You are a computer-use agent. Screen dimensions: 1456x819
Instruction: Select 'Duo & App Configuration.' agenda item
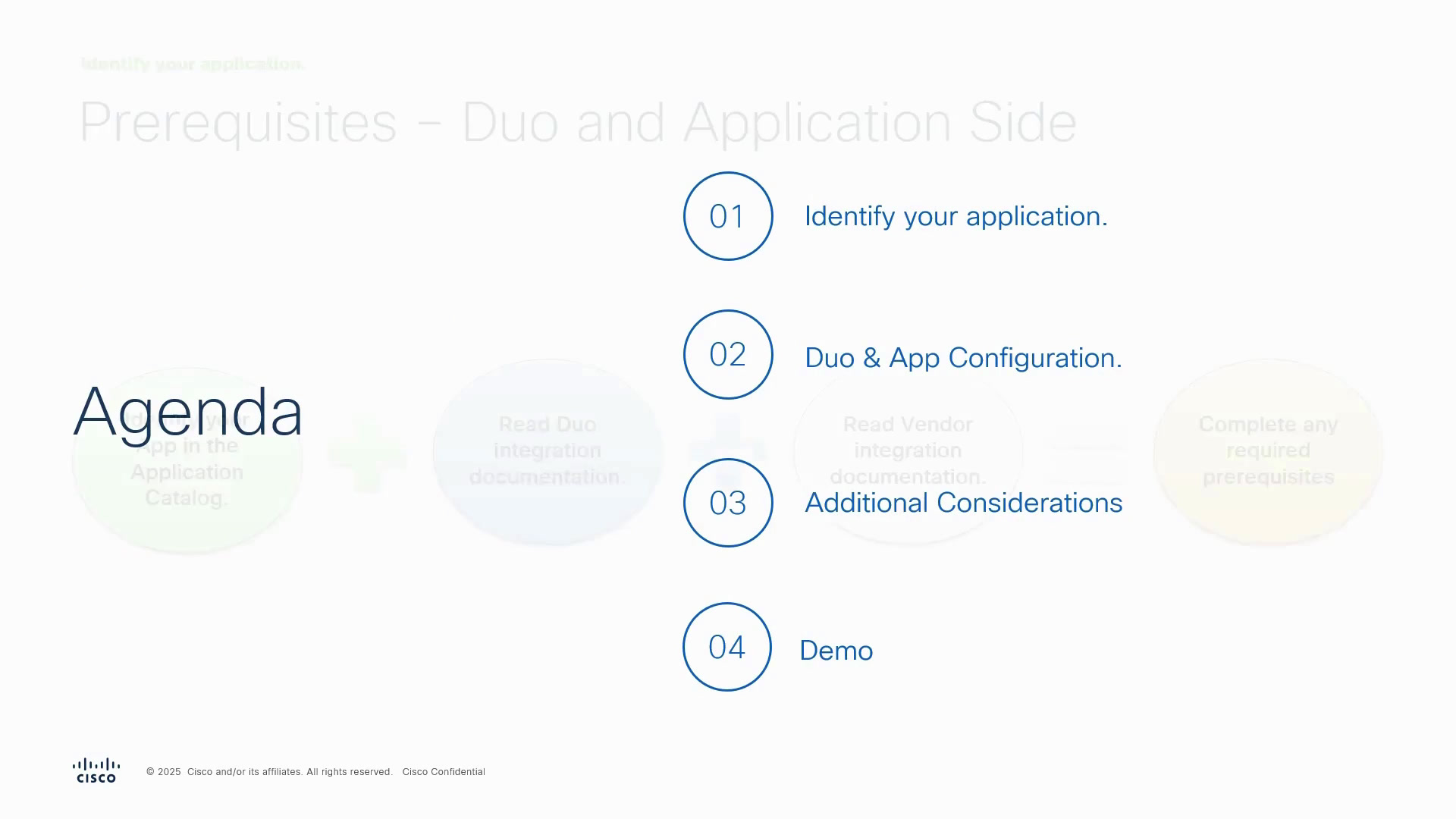[x=963, y=358]
